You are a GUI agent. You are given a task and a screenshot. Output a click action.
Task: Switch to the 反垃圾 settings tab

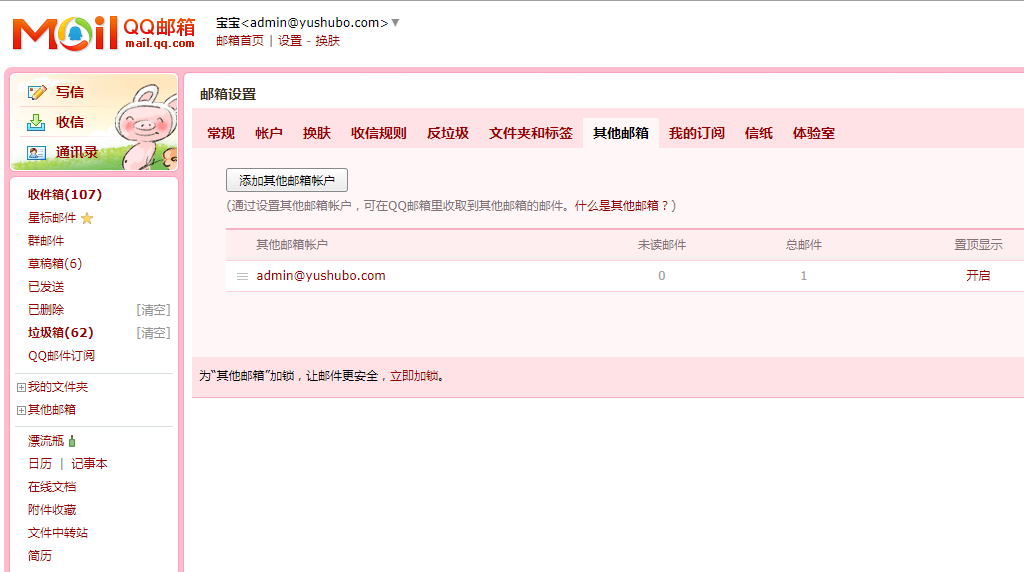447,133
